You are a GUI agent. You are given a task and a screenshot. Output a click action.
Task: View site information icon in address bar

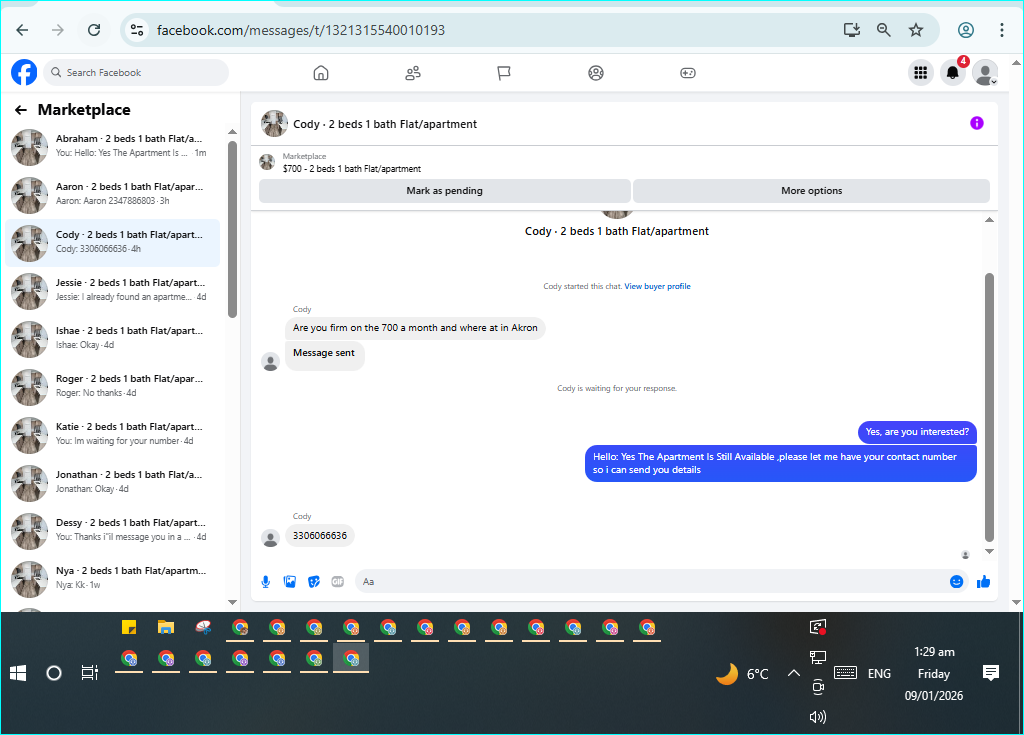(x=137, y=30)
